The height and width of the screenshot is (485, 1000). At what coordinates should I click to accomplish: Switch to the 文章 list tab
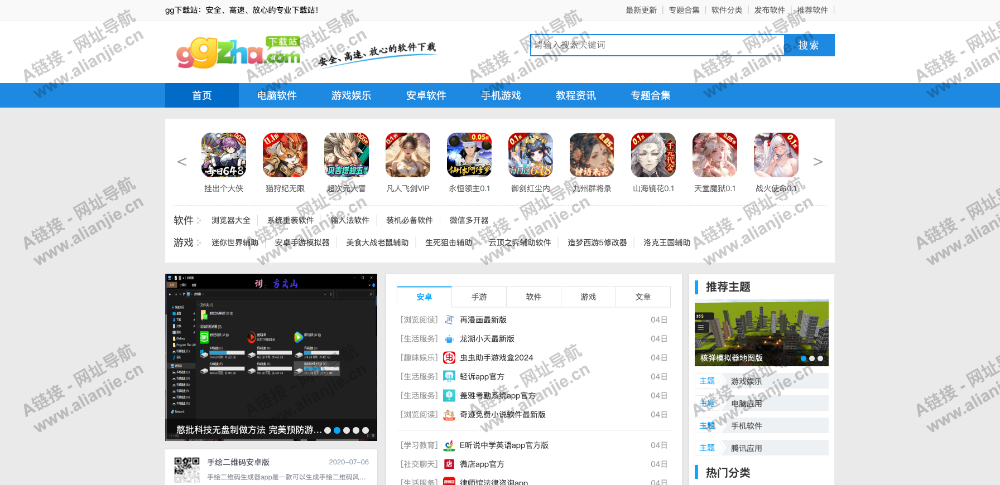pos(643,297)
